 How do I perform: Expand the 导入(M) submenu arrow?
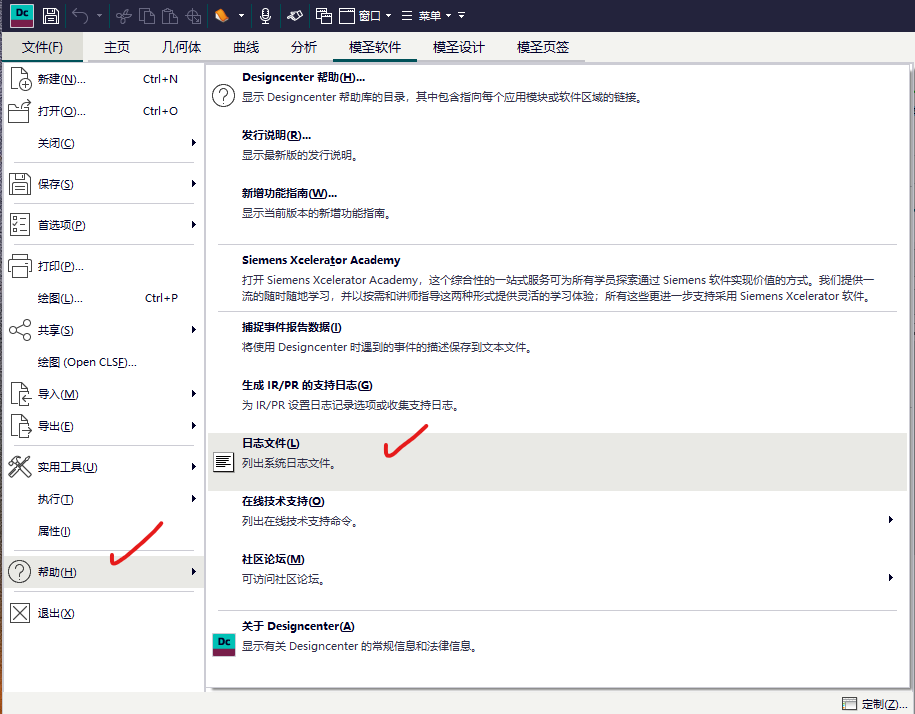[193, 394]
